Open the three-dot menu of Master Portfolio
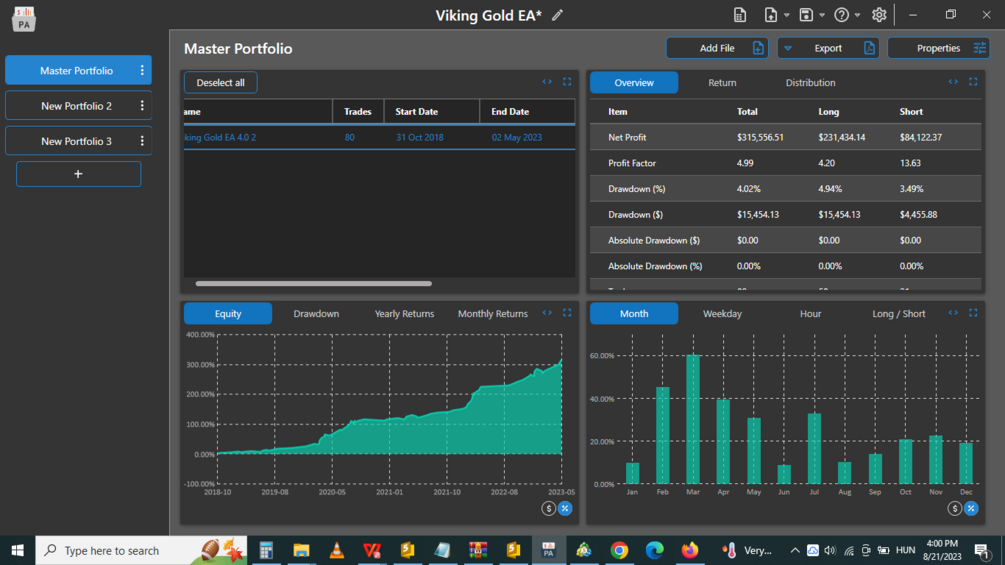The width and height of the screenshot is (1005, 565). pyautogui.click(x=142, y=70)
